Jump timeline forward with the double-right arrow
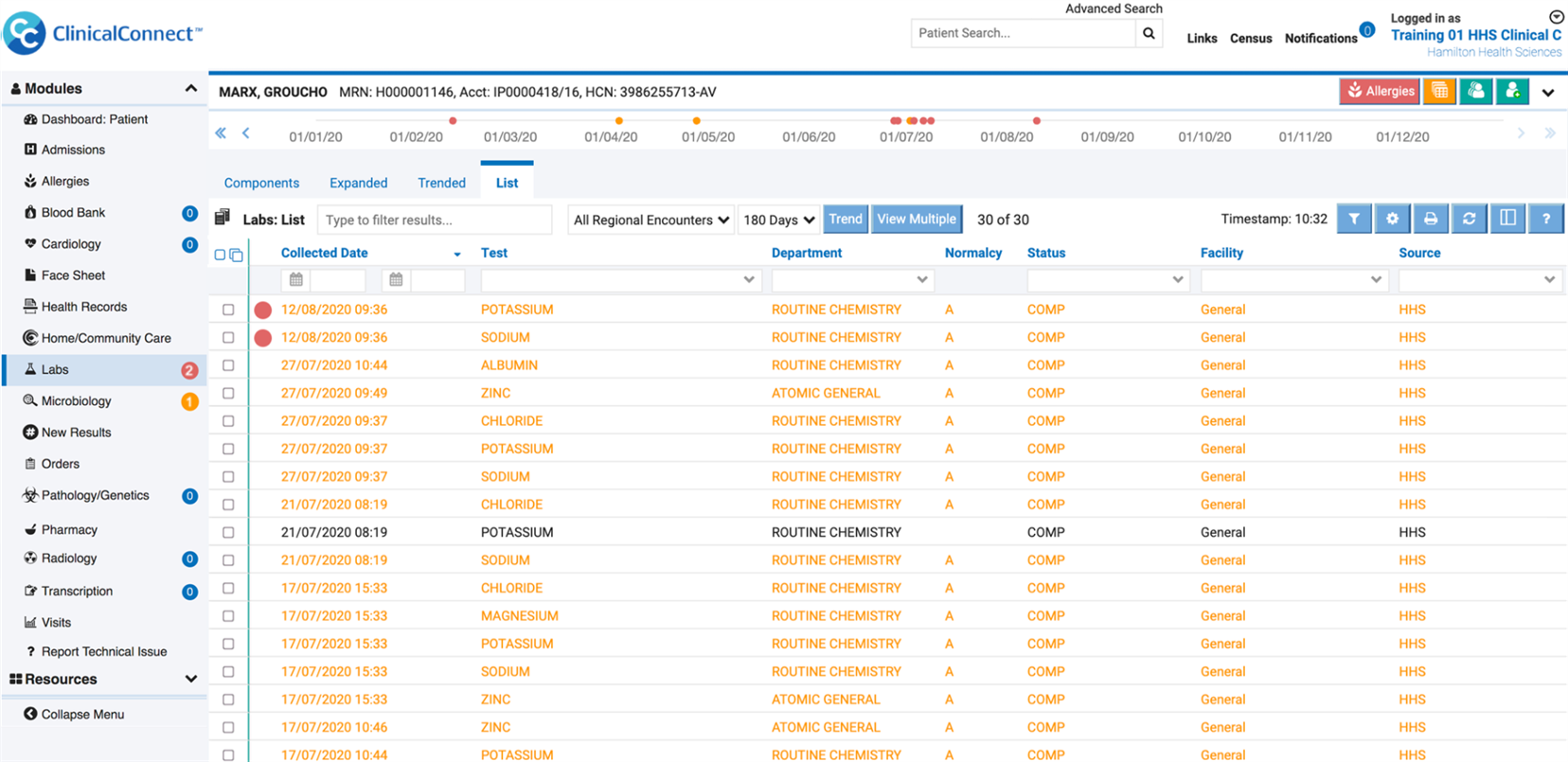Screen dimensions: 1568x762 pos(1550,133)
